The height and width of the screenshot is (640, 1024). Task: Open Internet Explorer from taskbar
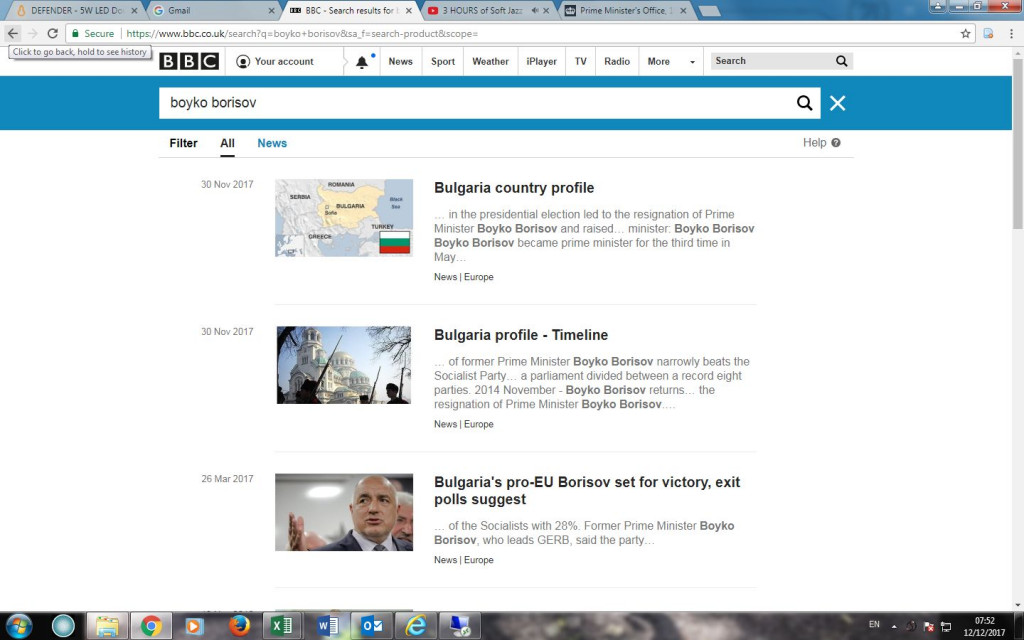(415, 626)
